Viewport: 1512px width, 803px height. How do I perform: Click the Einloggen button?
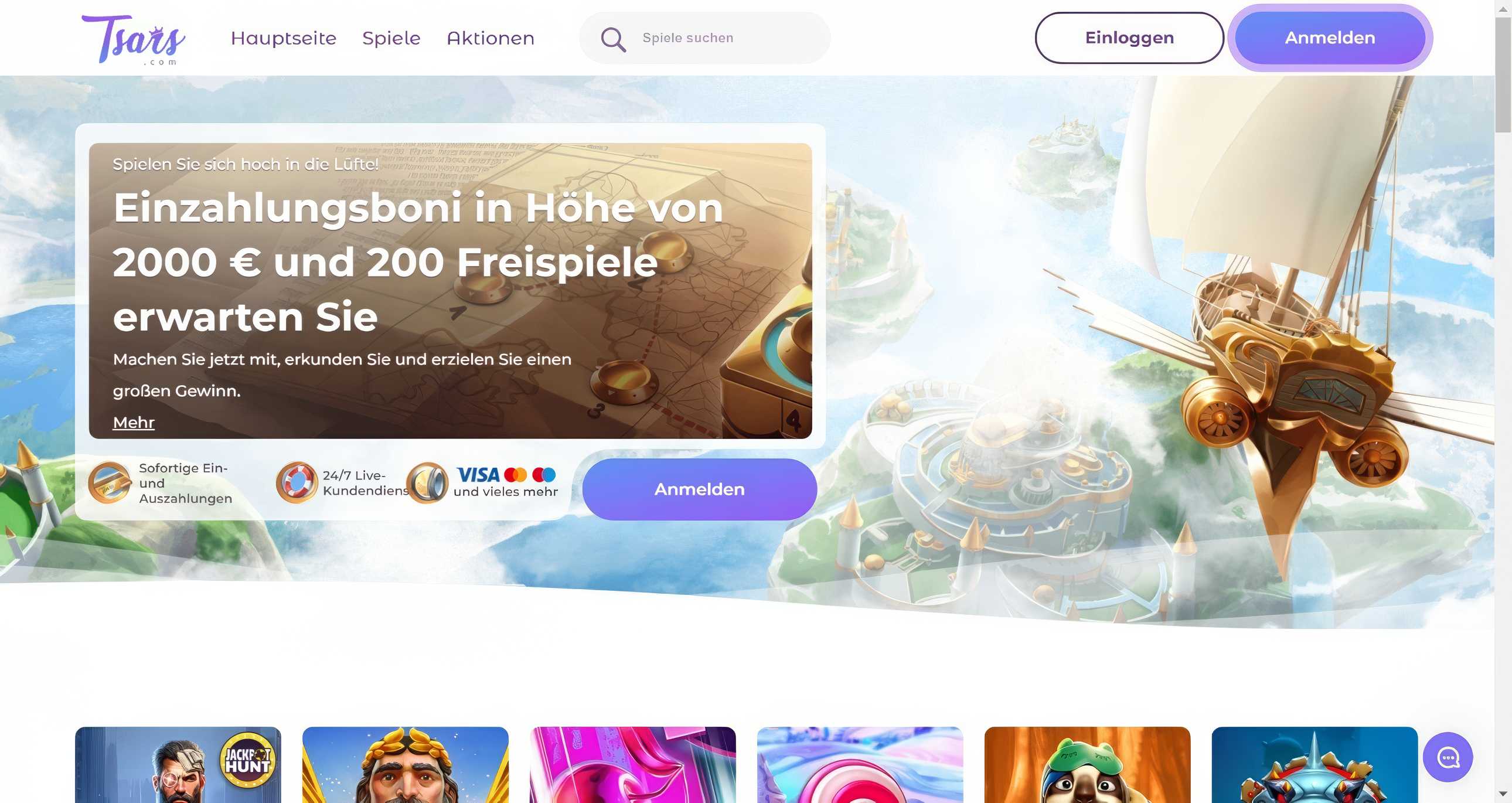(1129, 38)
